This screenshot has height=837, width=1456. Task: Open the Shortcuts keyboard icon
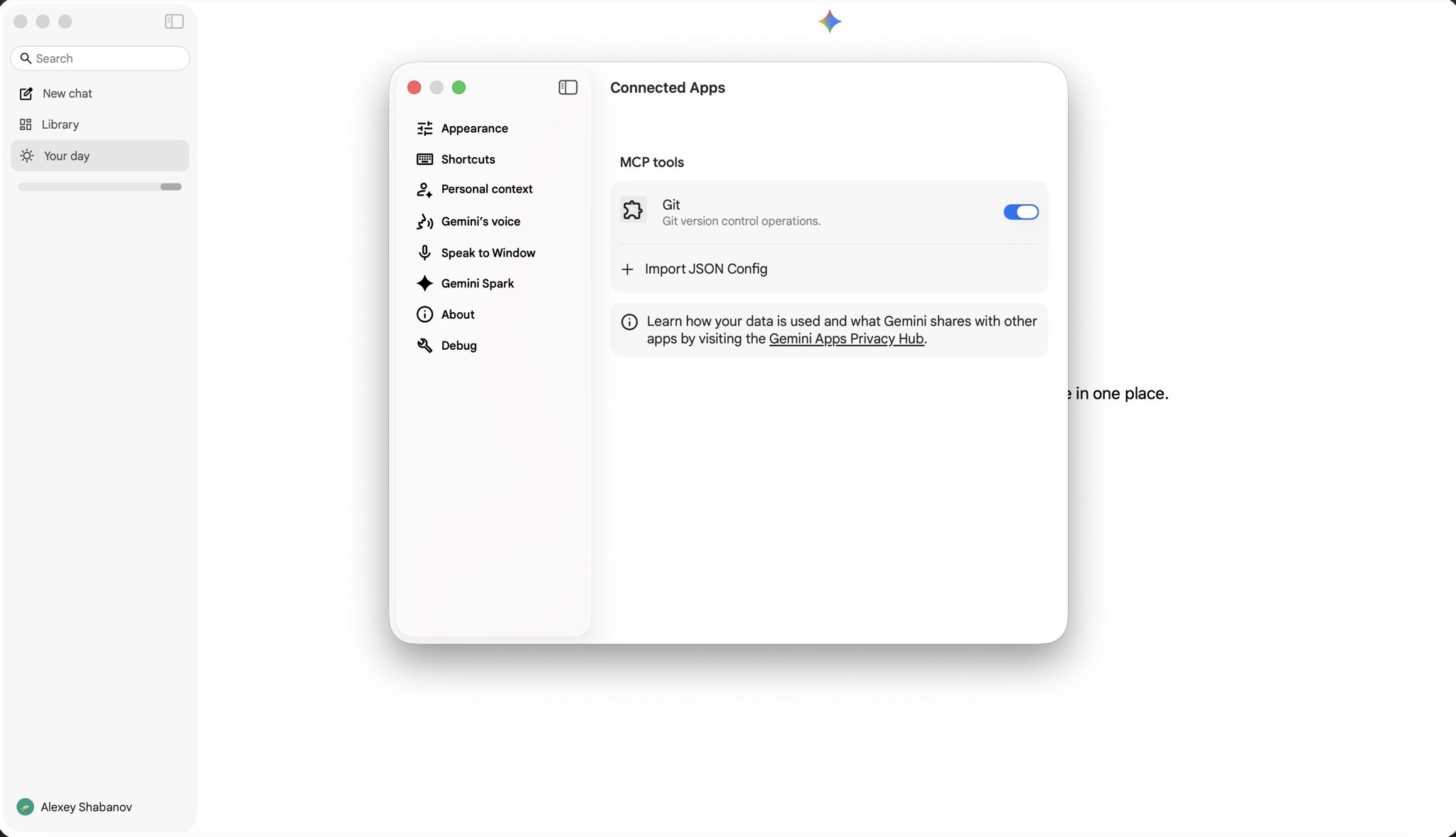(x=424, y=159)
